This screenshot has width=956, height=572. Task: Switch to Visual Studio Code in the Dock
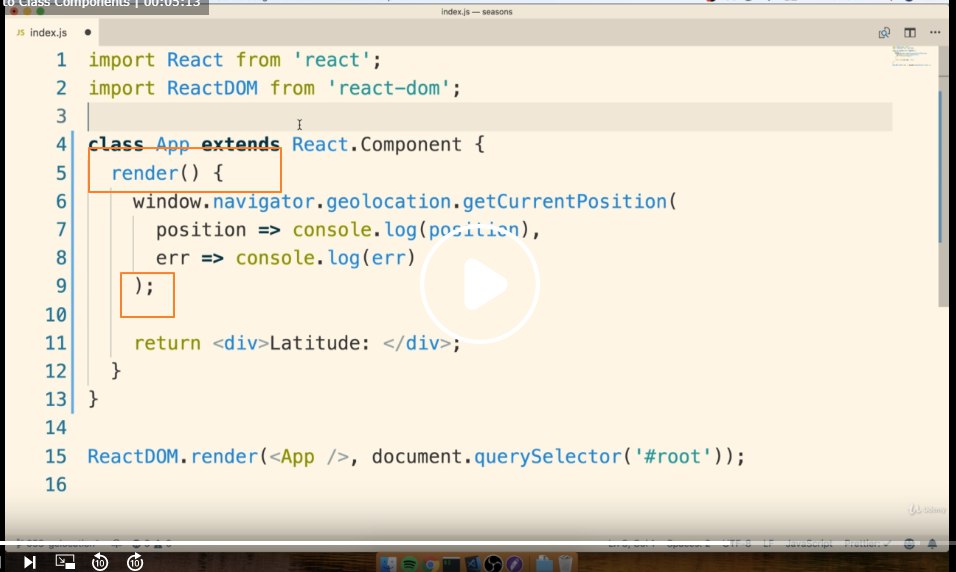point(473,564)
